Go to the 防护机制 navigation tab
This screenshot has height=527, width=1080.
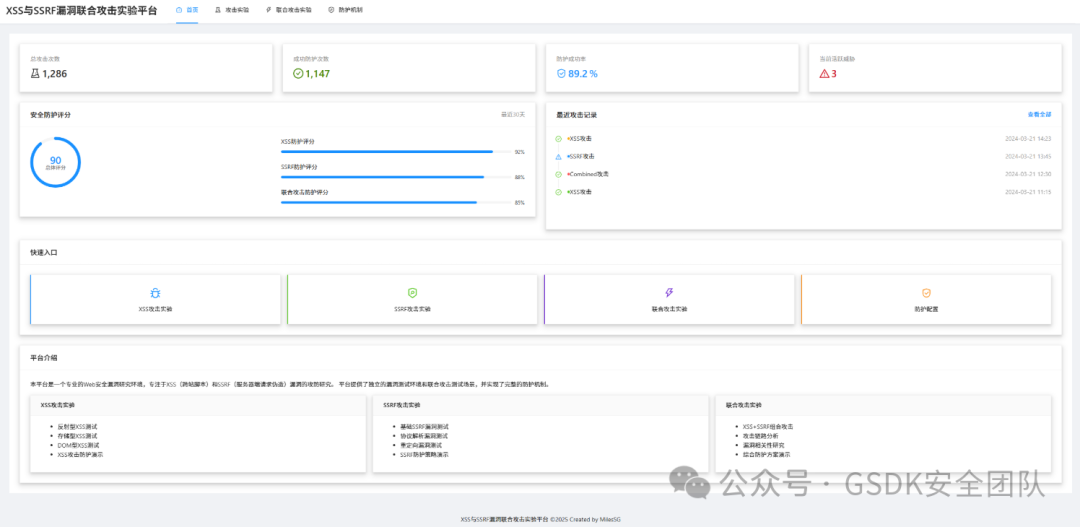[x=346, y=10]
